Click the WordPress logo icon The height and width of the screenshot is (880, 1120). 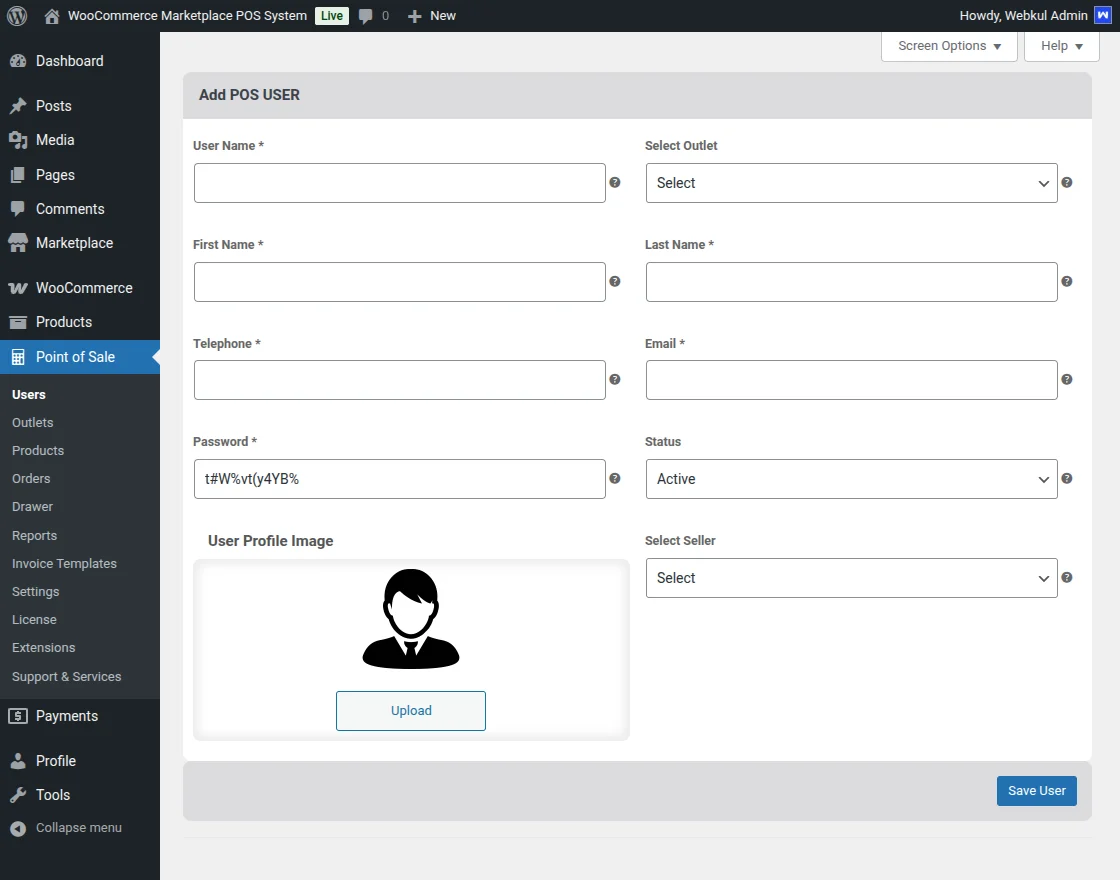coord(17,16)
